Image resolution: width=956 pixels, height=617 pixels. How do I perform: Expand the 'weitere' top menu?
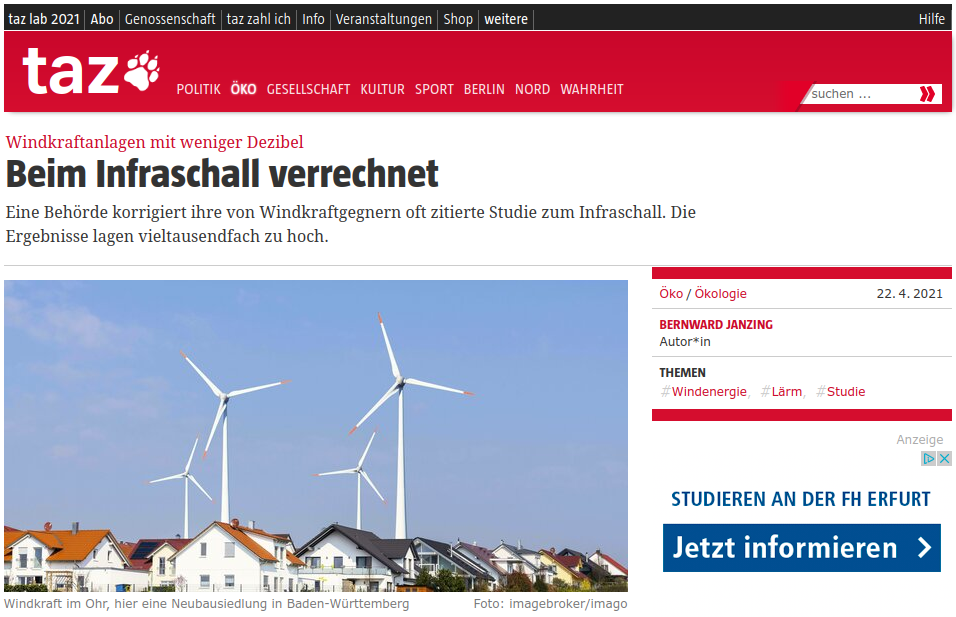pos(506,19)
